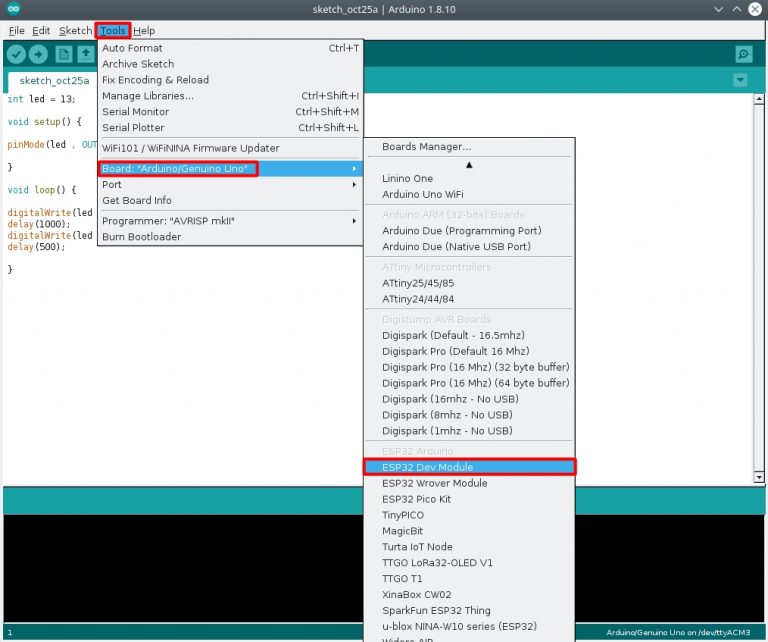Viewport: 768px width, 642px height.
Task: Choose Archive Sketch menu entry
Action: click(x=230, y=64)
